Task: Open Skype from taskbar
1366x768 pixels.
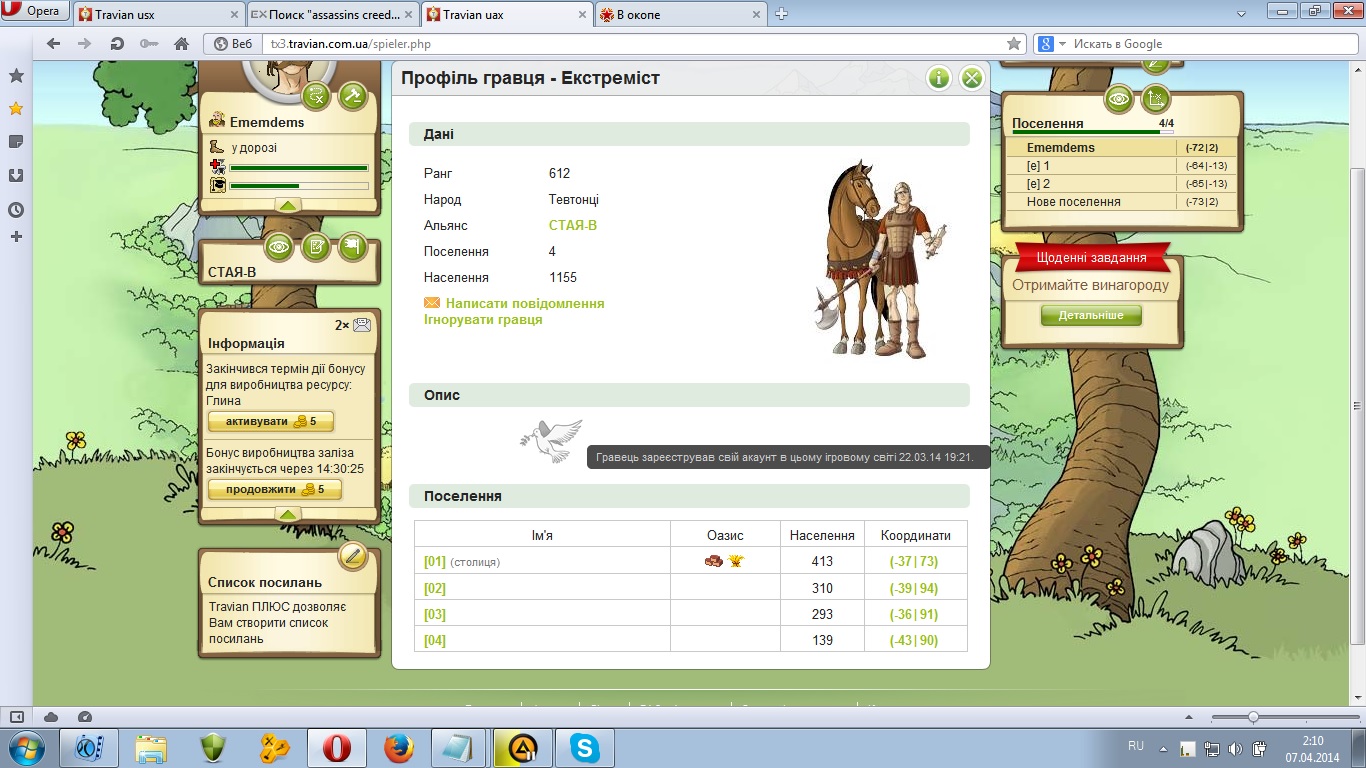Action: (585, 747)
